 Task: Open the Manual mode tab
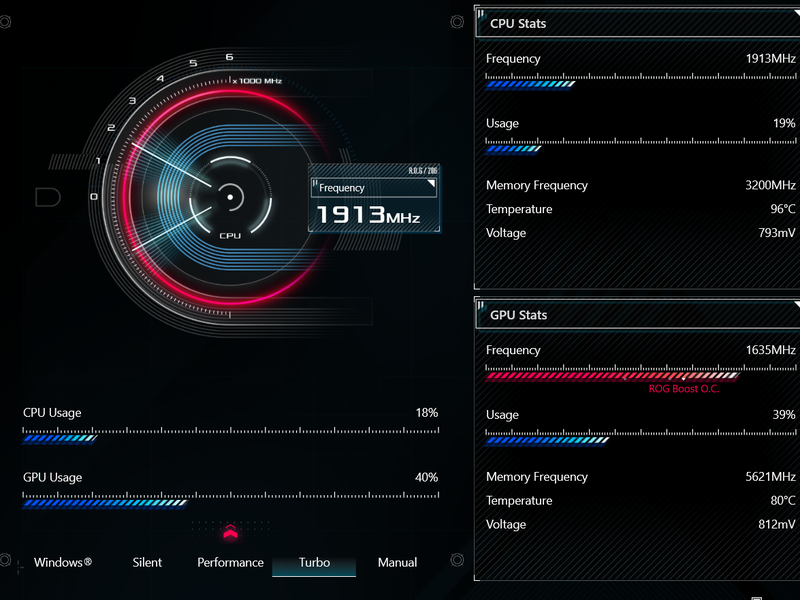[x=397, y=562]
